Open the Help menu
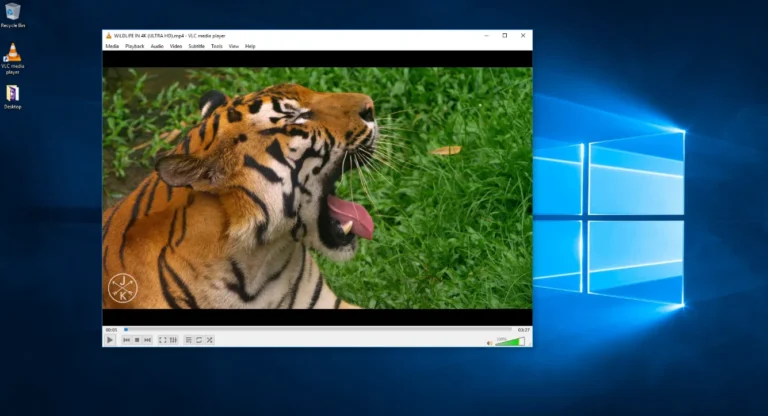 tap(250, 46)
